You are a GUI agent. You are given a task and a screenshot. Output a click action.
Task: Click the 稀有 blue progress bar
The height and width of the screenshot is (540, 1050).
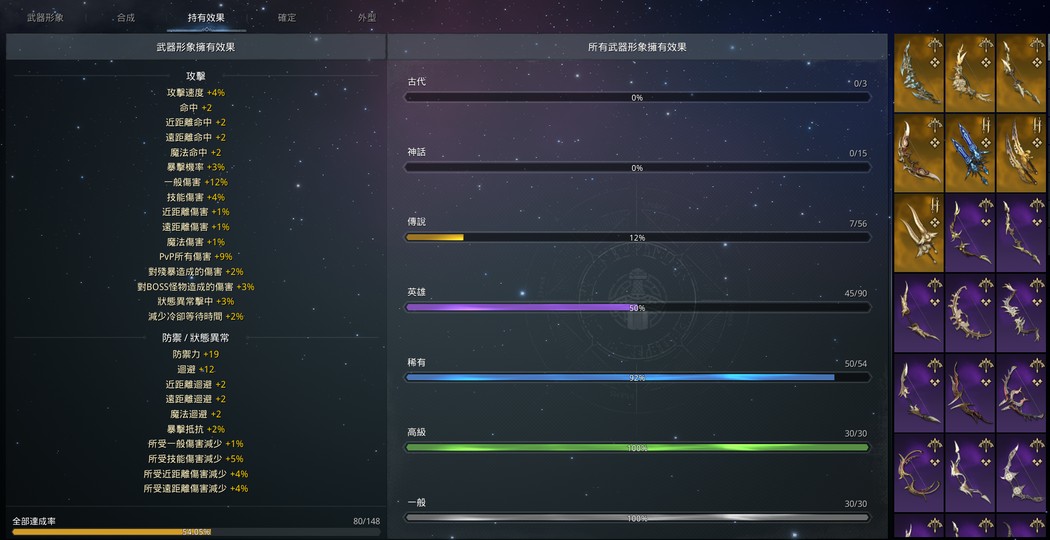pos(637,377)
